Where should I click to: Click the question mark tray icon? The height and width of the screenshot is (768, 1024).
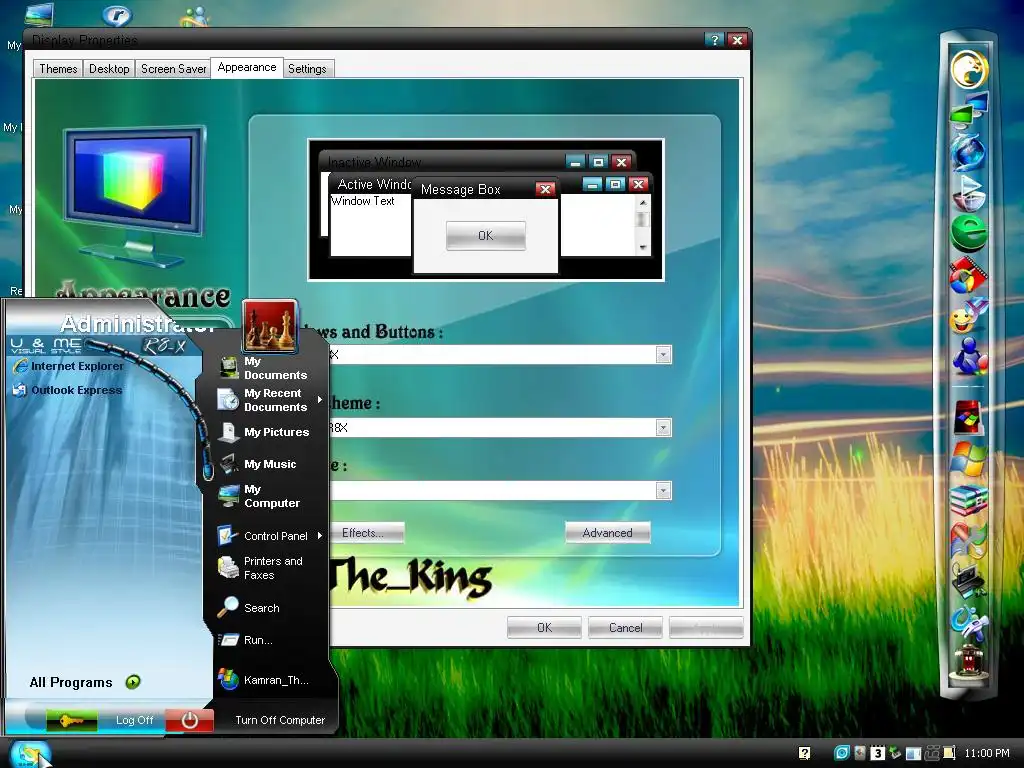click(x=805, y=753)
